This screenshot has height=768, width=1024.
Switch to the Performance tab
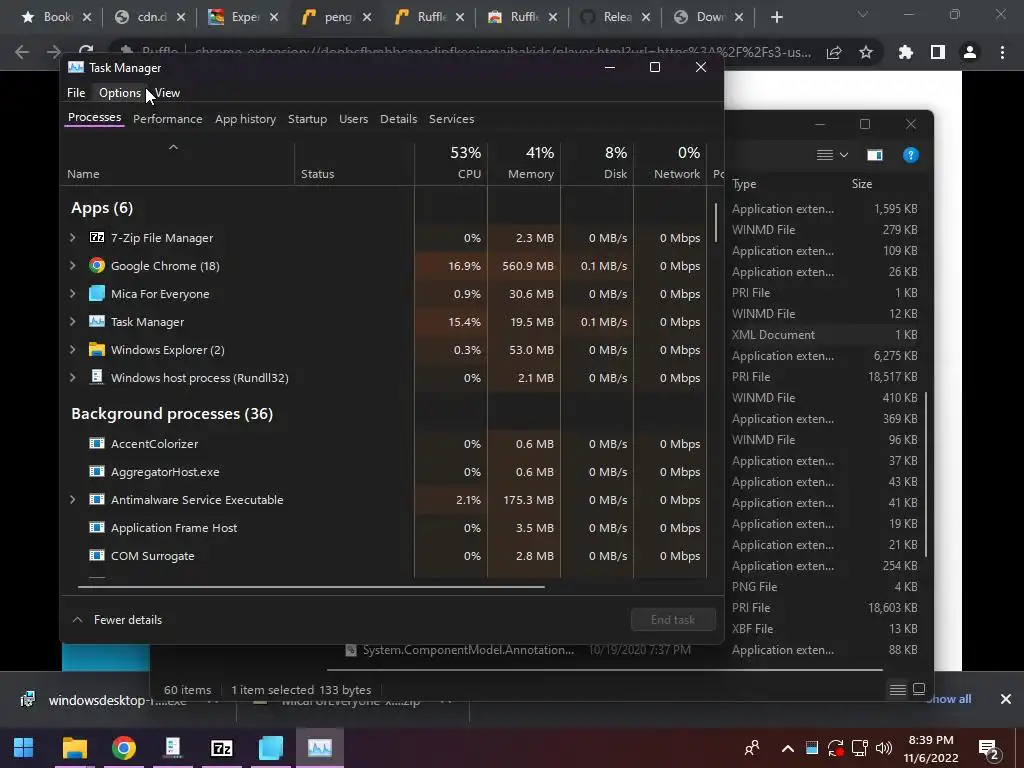[167, 119]
